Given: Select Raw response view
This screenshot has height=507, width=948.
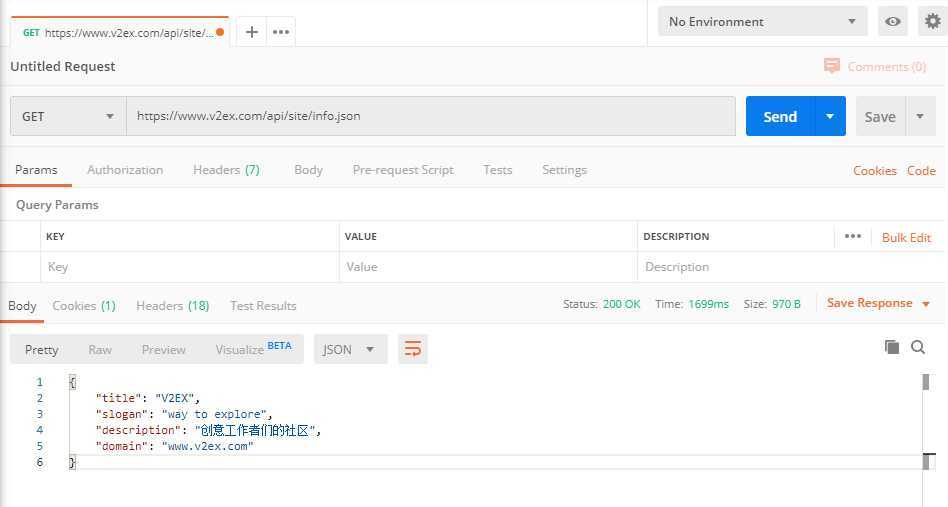Looking at the screenshot, I should [x=100, y=349].
